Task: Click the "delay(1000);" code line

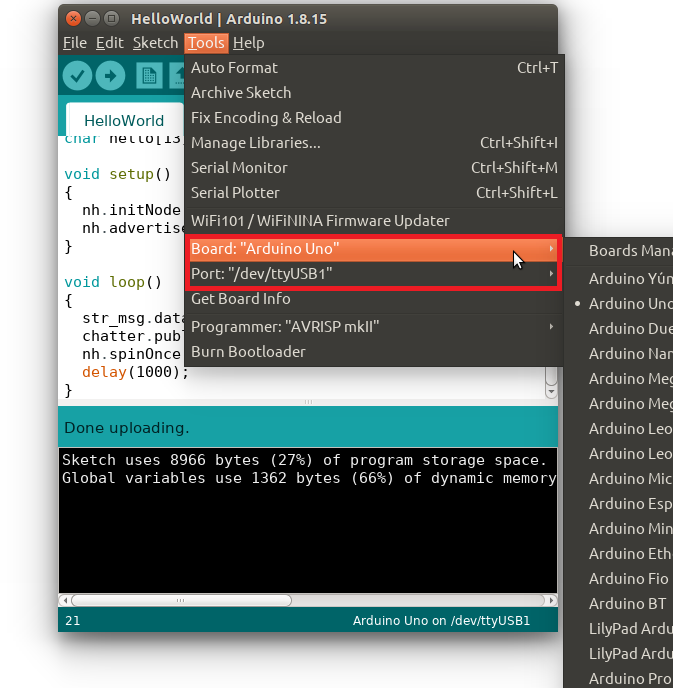Action: (x=135, y=372)
